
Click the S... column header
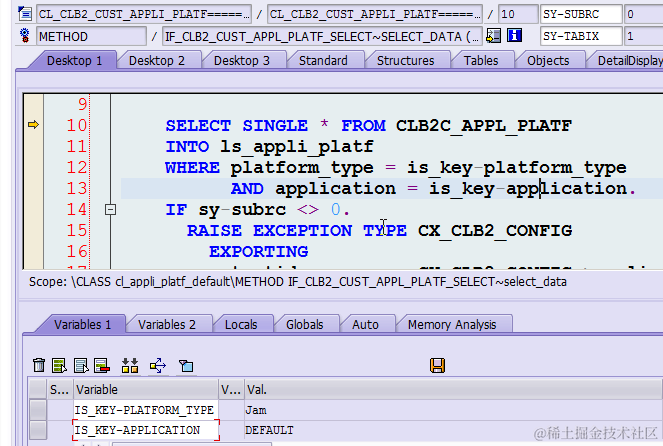pos(60,389)
